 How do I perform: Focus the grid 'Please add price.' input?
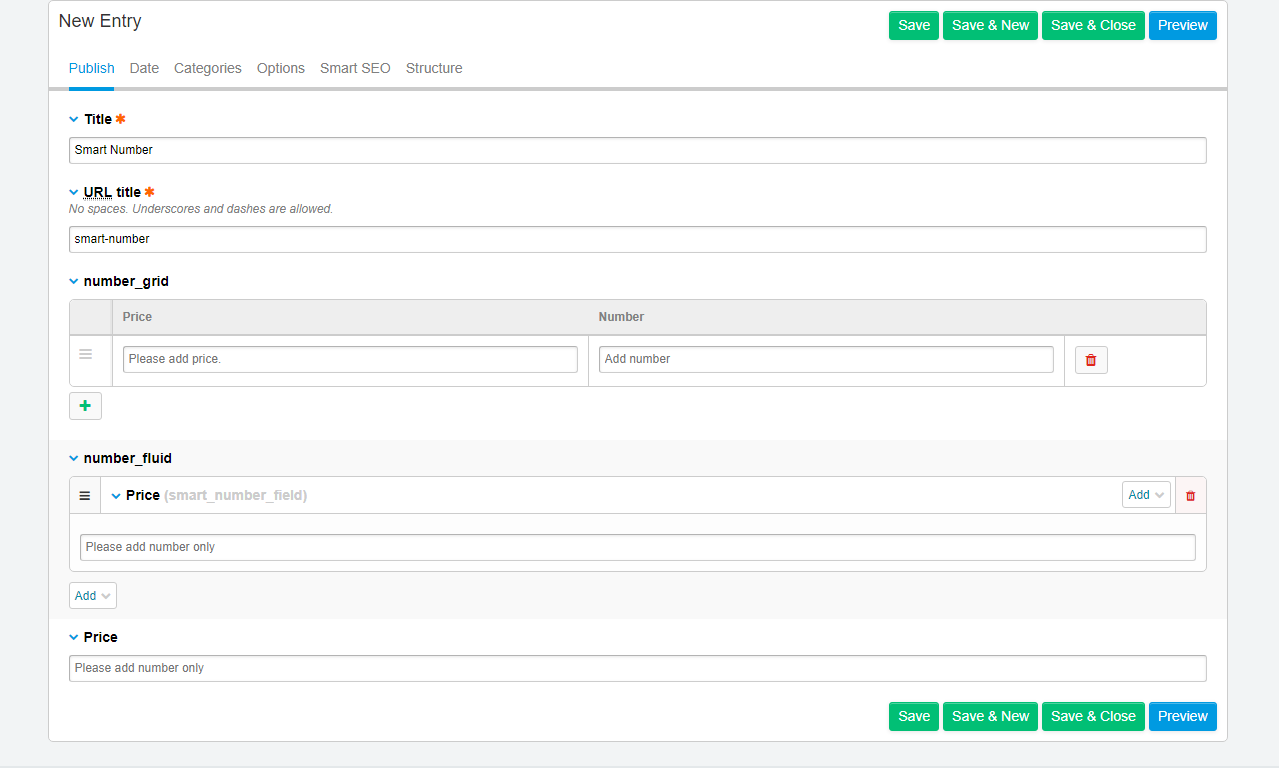tap(350, 359)
